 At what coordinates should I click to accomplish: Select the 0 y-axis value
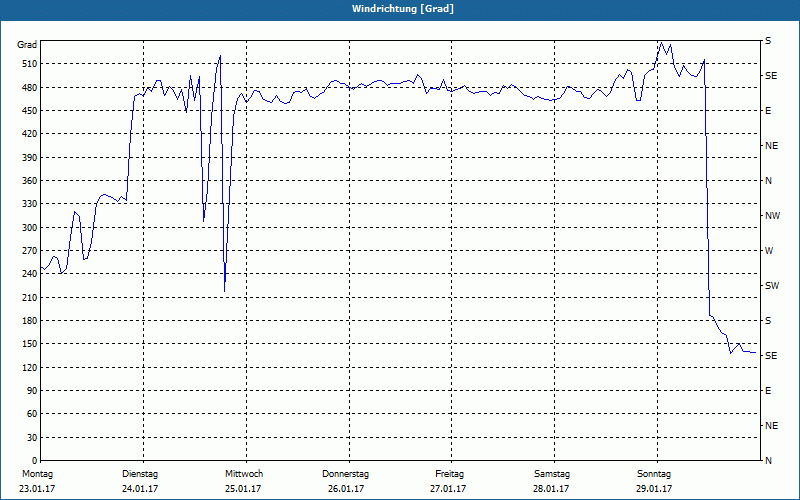[35, 461]
